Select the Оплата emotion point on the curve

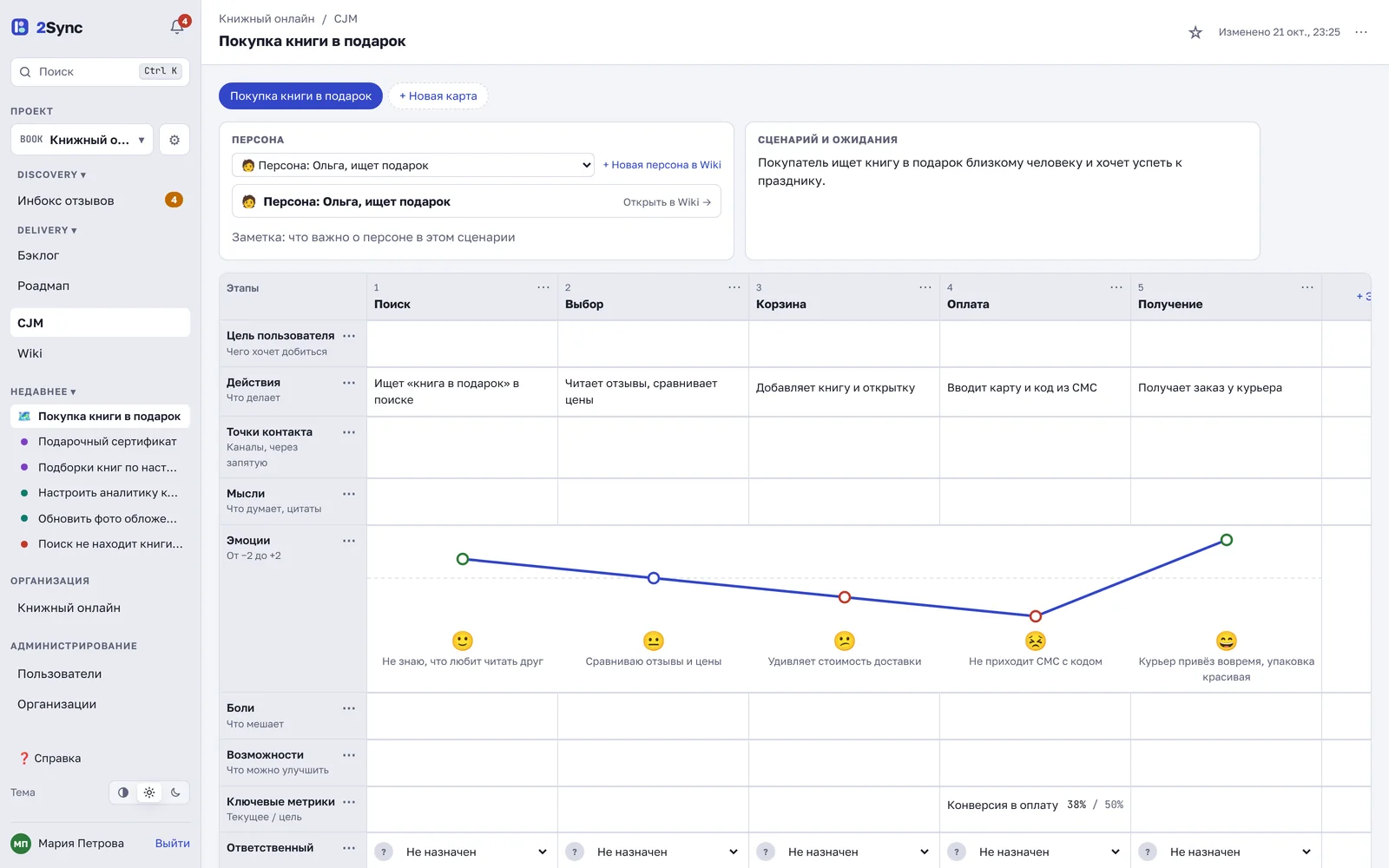click(1035, 616)
